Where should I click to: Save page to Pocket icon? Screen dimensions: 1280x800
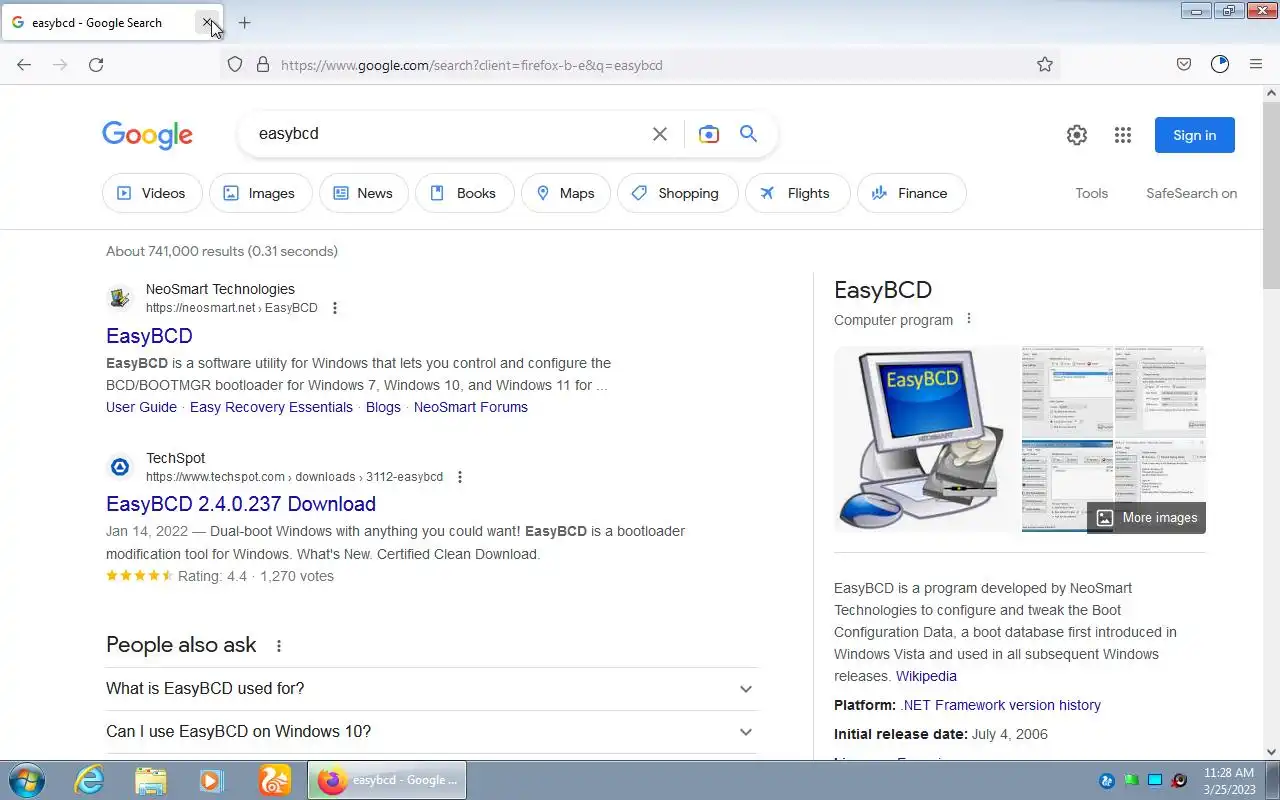1184,64
